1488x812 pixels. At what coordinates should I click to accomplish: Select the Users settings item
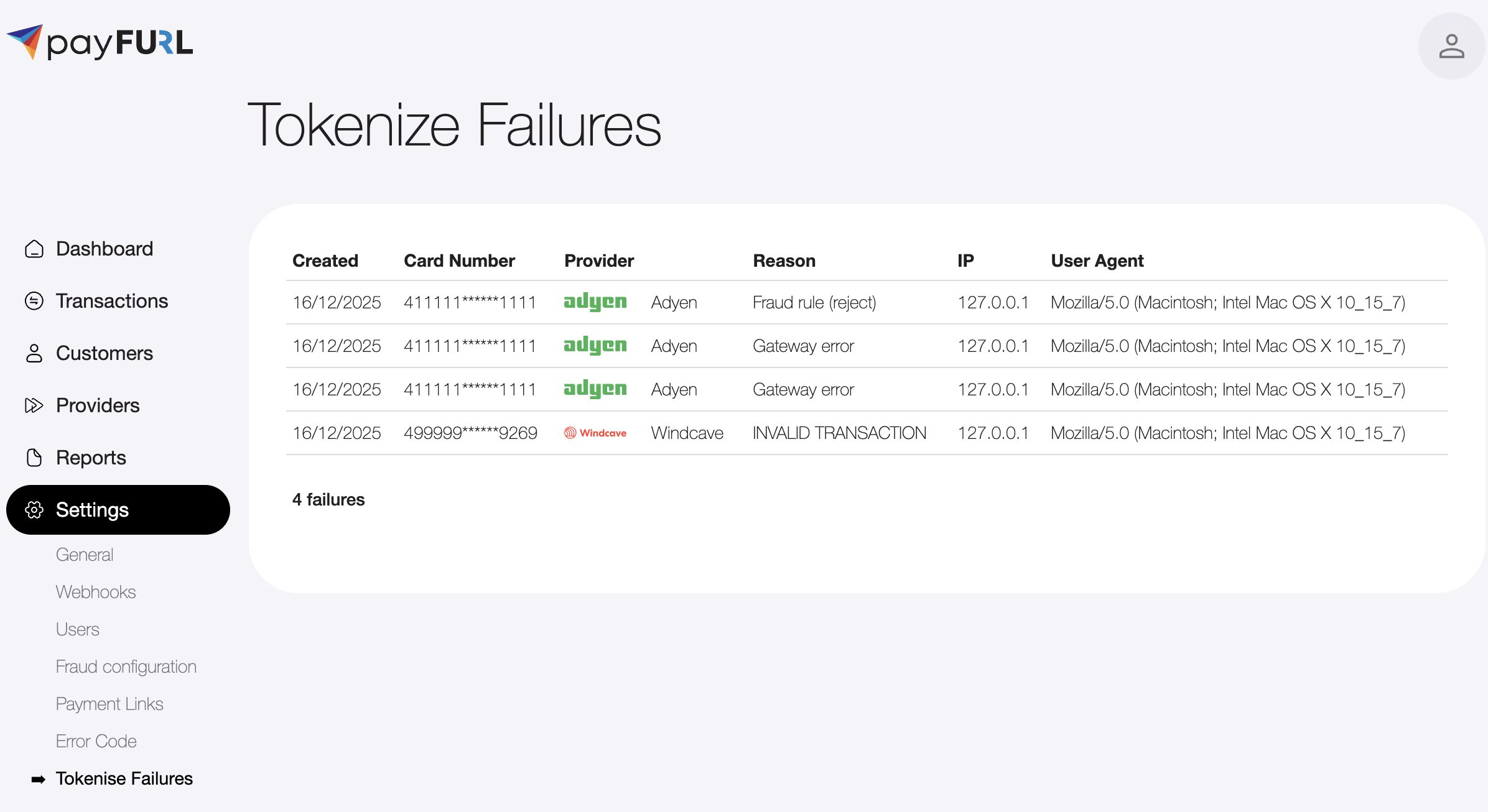tap(77, 629)
